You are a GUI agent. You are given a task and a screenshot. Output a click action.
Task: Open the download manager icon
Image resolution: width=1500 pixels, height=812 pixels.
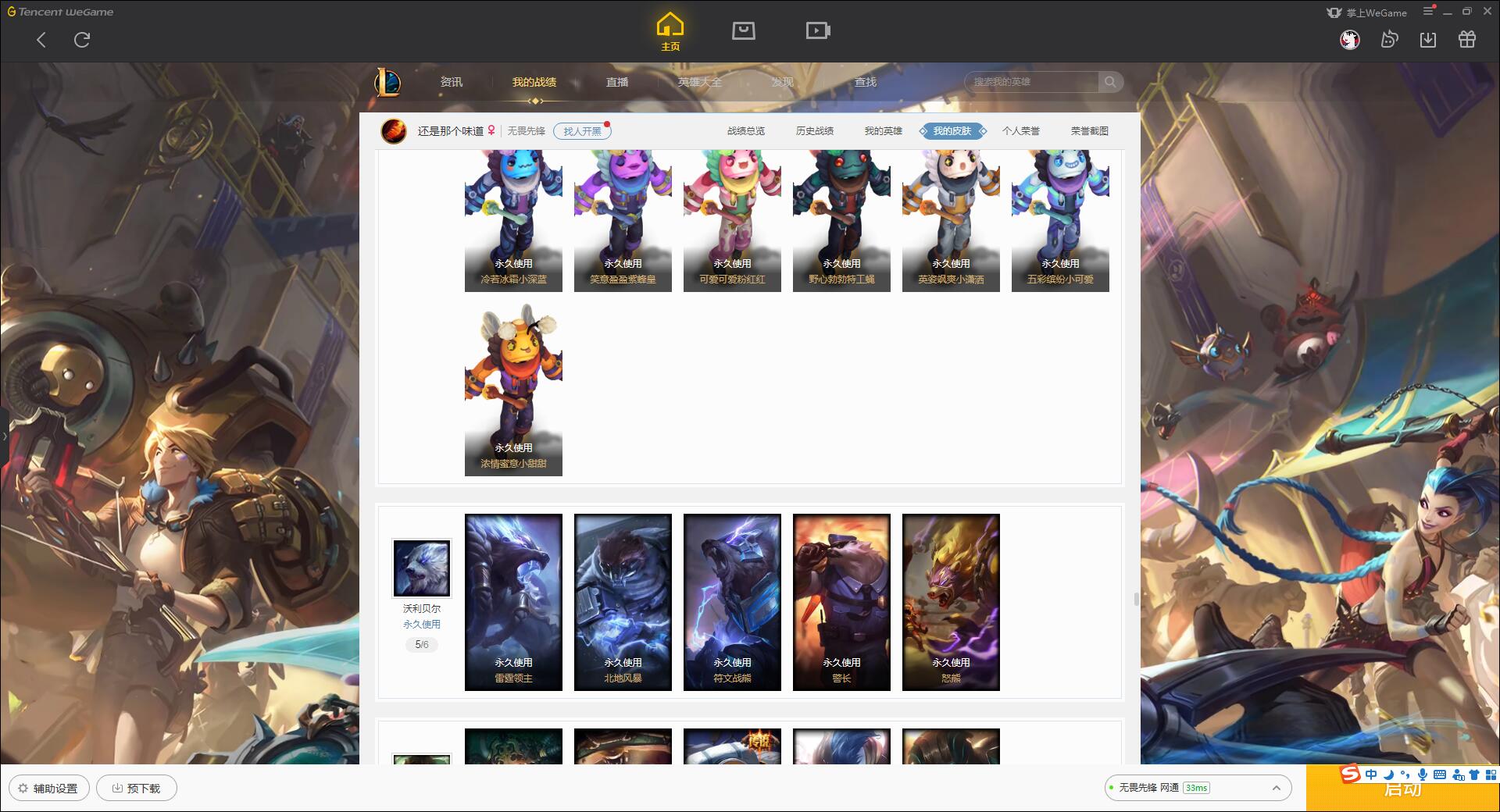pos(1428,40)
